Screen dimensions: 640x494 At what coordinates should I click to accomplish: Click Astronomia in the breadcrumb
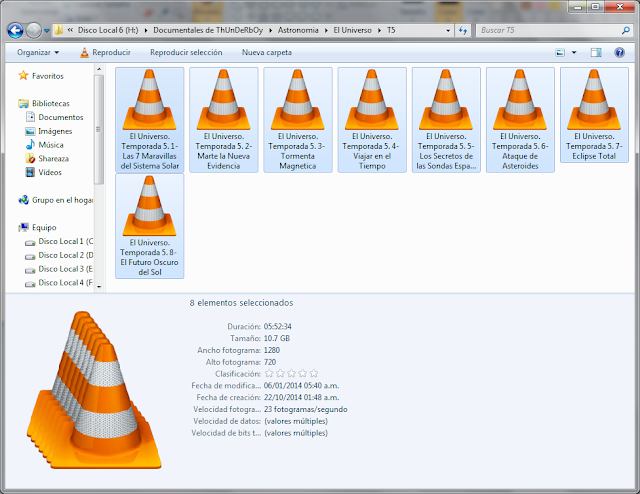298,30
